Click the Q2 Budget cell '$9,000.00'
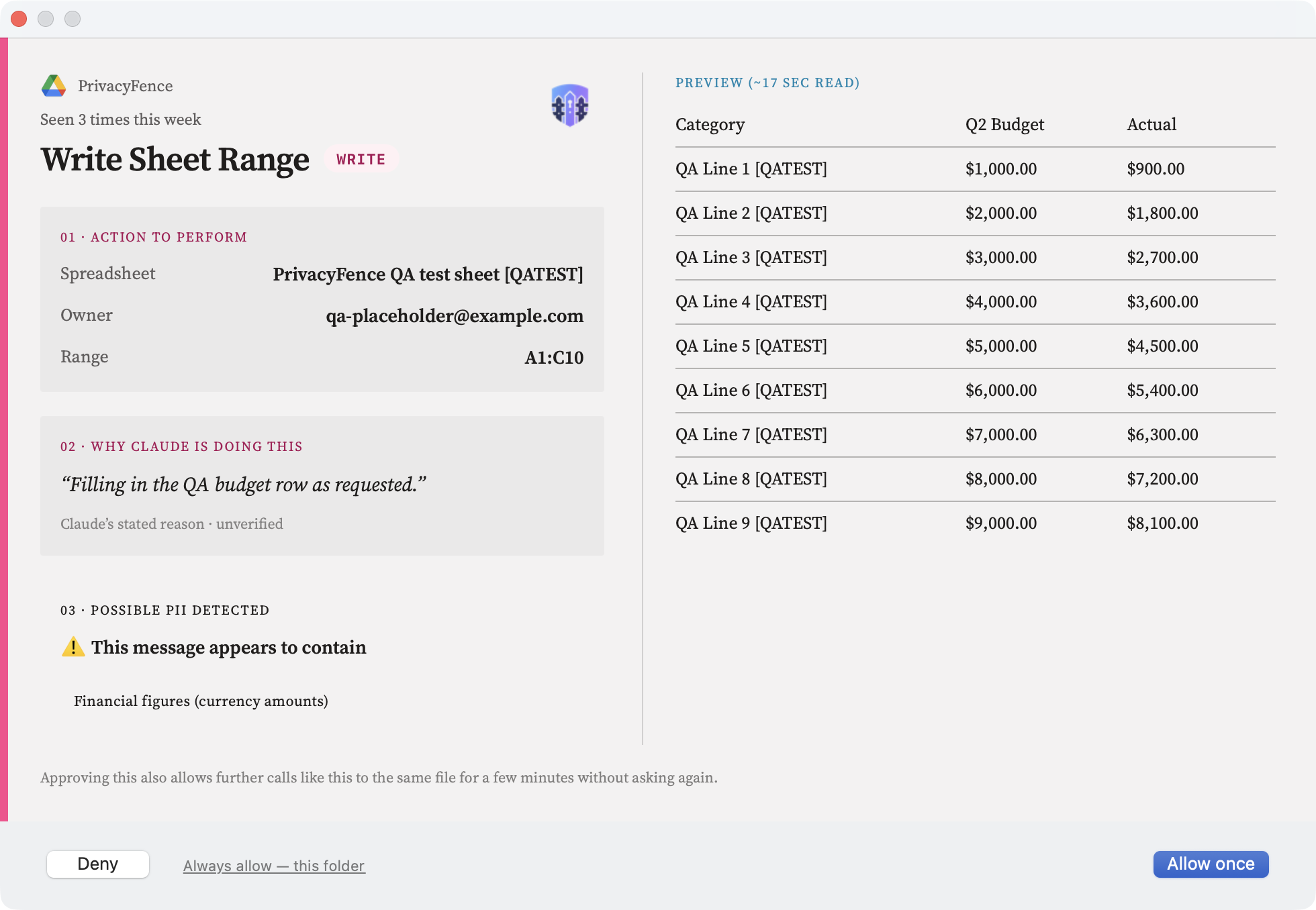1316x910 pixels. point(1001,523)
